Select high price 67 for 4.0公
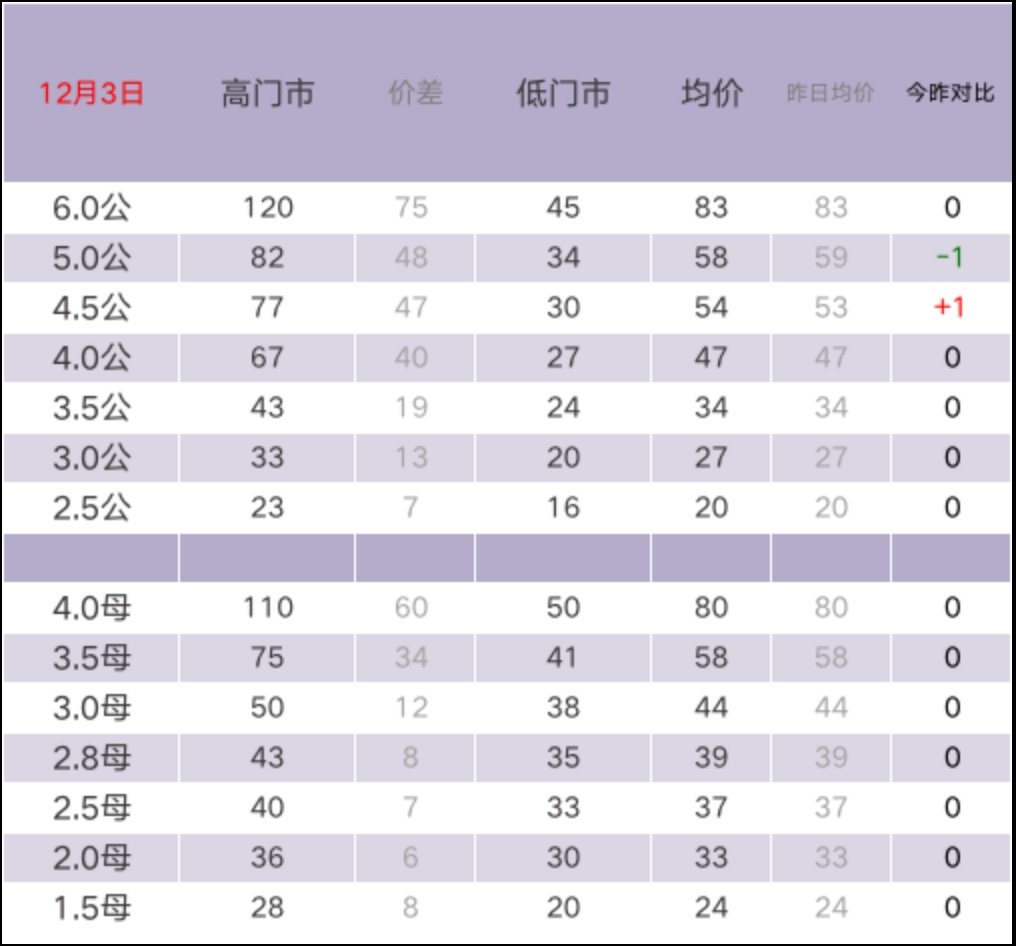Image resolution: width=1016 pixels, height=946 pixels. [x=268, y=358]
